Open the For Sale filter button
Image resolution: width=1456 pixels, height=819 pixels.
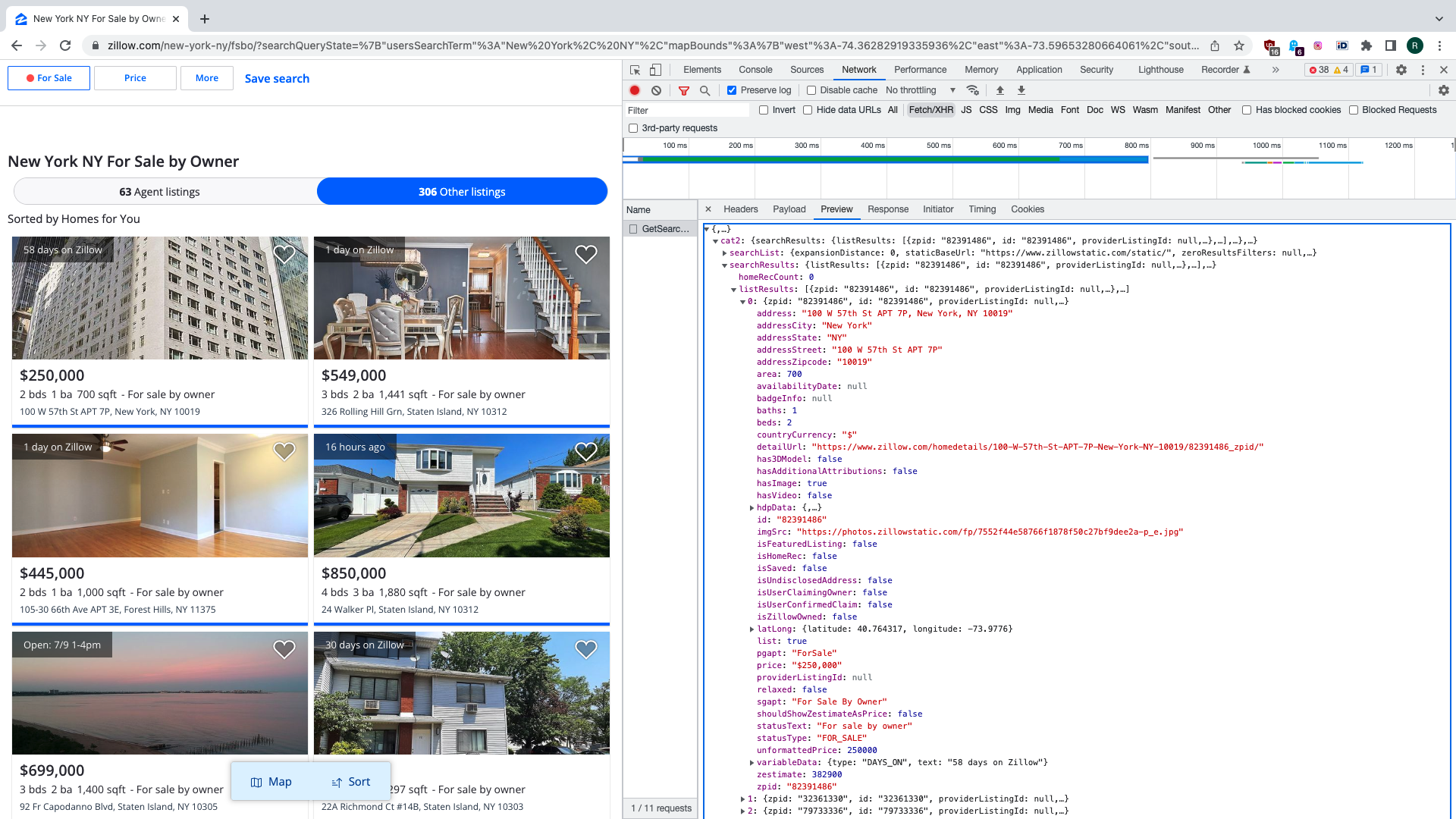click(49, 78)
